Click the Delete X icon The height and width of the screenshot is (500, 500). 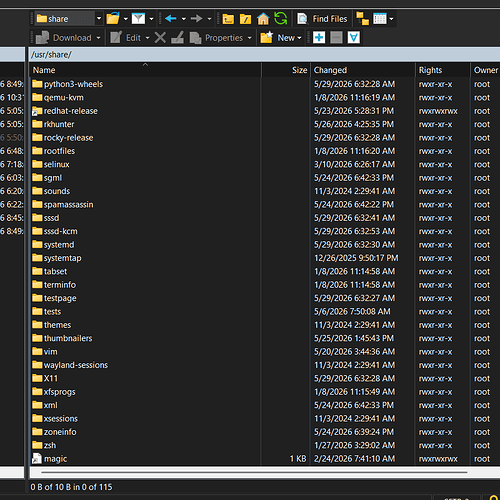160,38
